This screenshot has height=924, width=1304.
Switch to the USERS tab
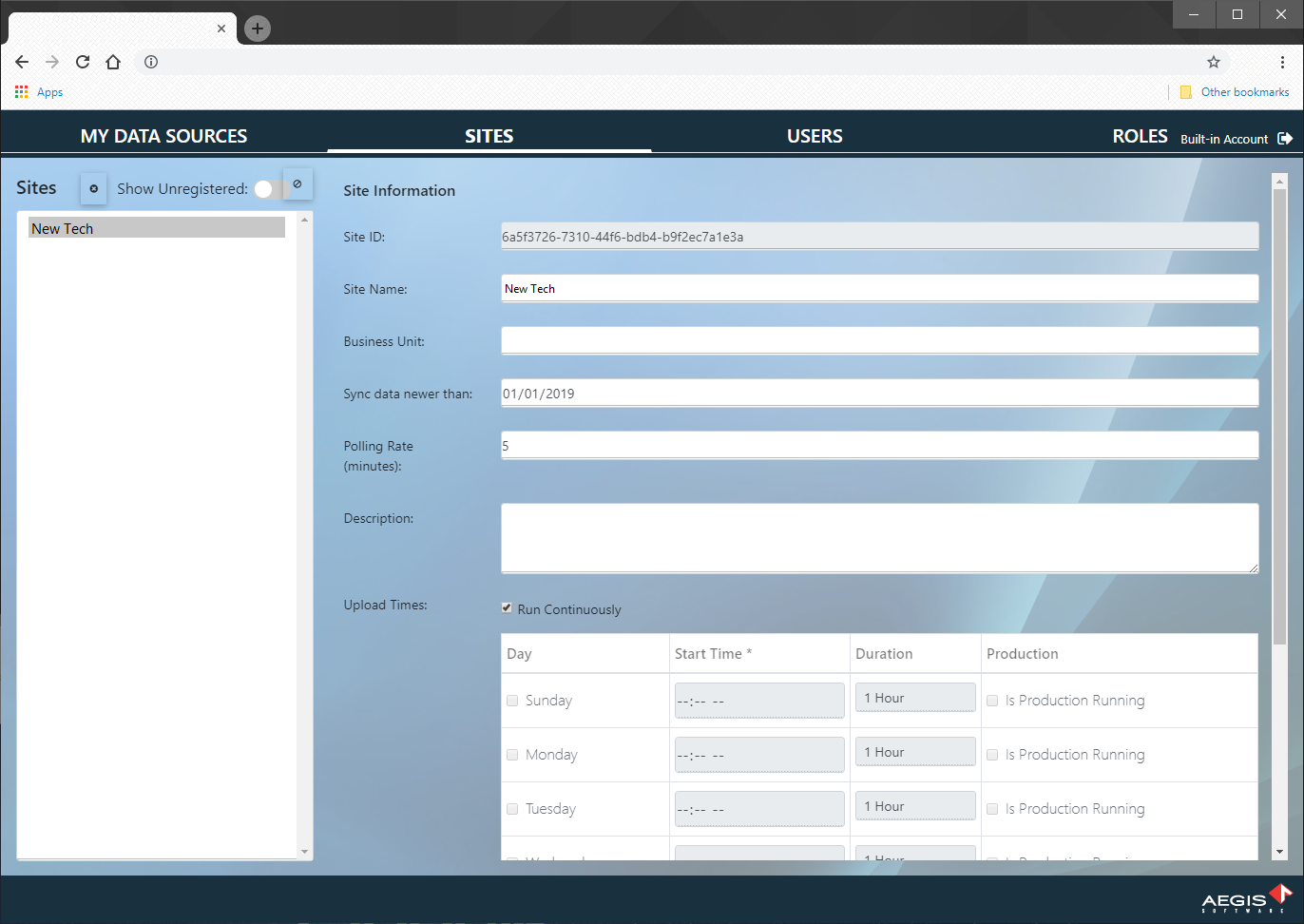pos(815,136)
